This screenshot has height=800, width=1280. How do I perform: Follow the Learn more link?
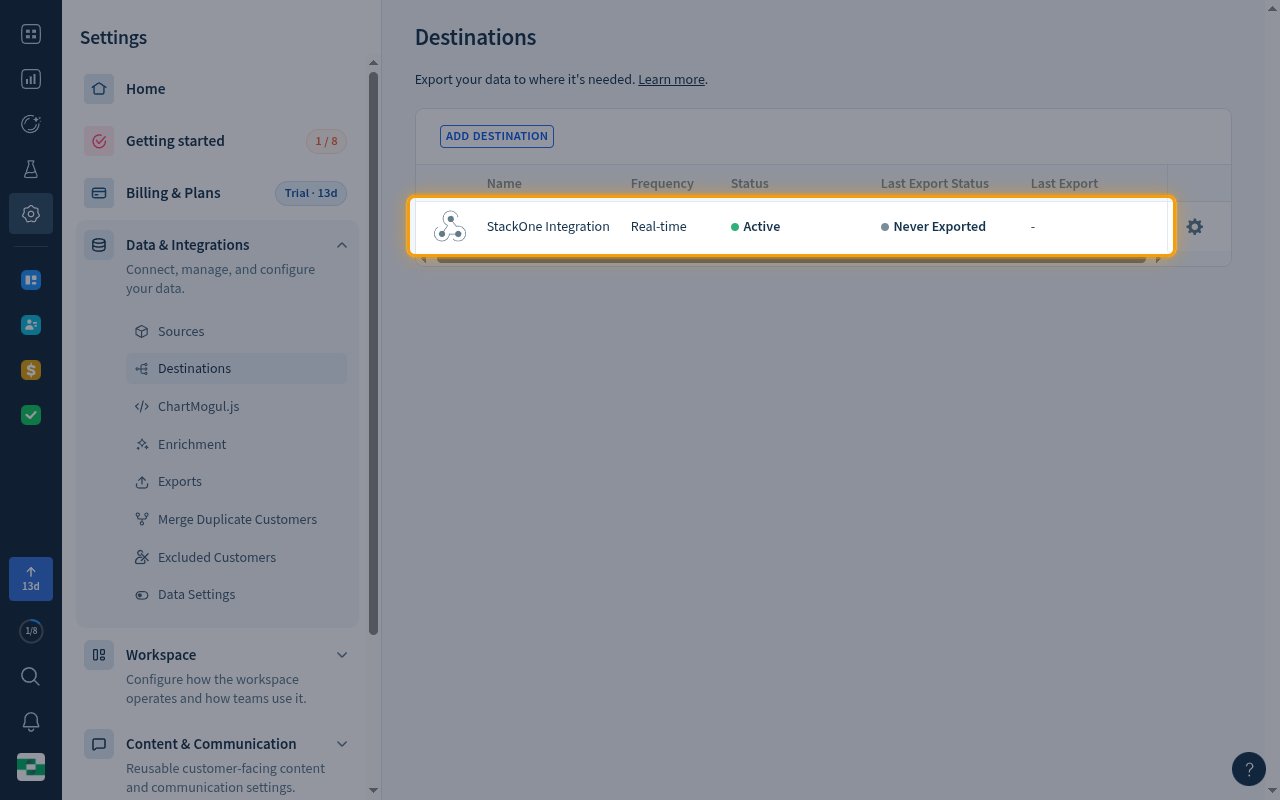point(672,79)
